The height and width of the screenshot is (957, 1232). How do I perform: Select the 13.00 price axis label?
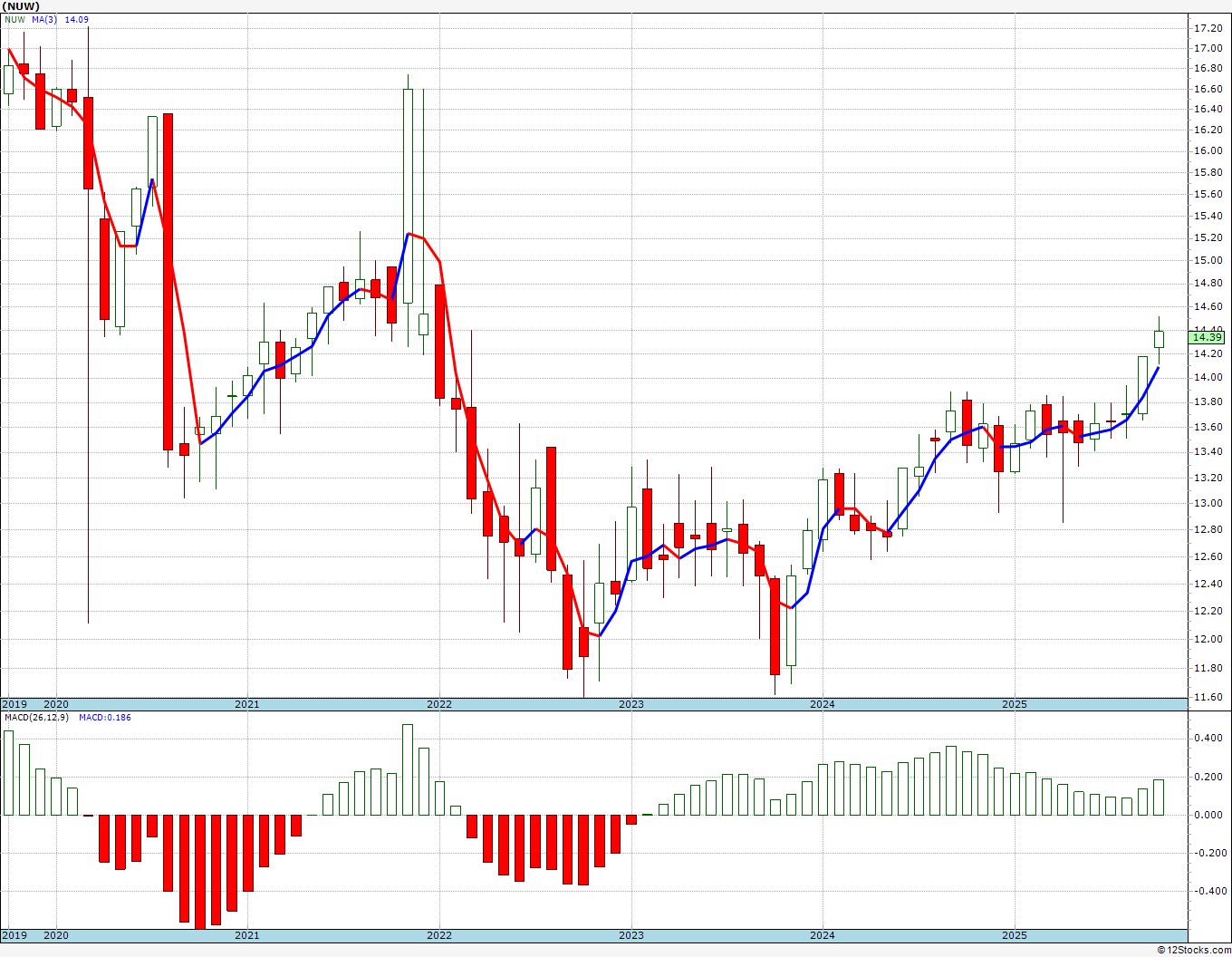click(x=1208, y=503)
